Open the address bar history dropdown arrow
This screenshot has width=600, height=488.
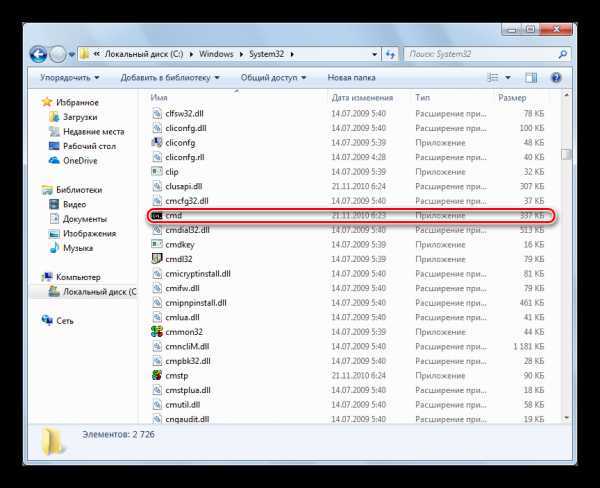[x=375, y=54]
